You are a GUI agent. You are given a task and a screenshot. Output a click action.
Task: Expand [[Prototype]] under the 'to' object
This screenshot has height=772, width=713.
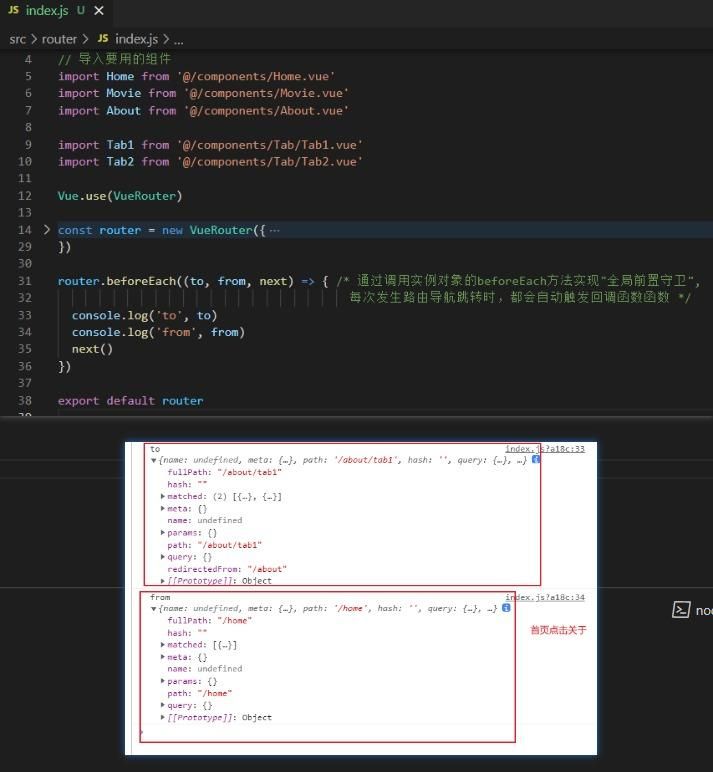pyautogui.click(x=163, y=581)
